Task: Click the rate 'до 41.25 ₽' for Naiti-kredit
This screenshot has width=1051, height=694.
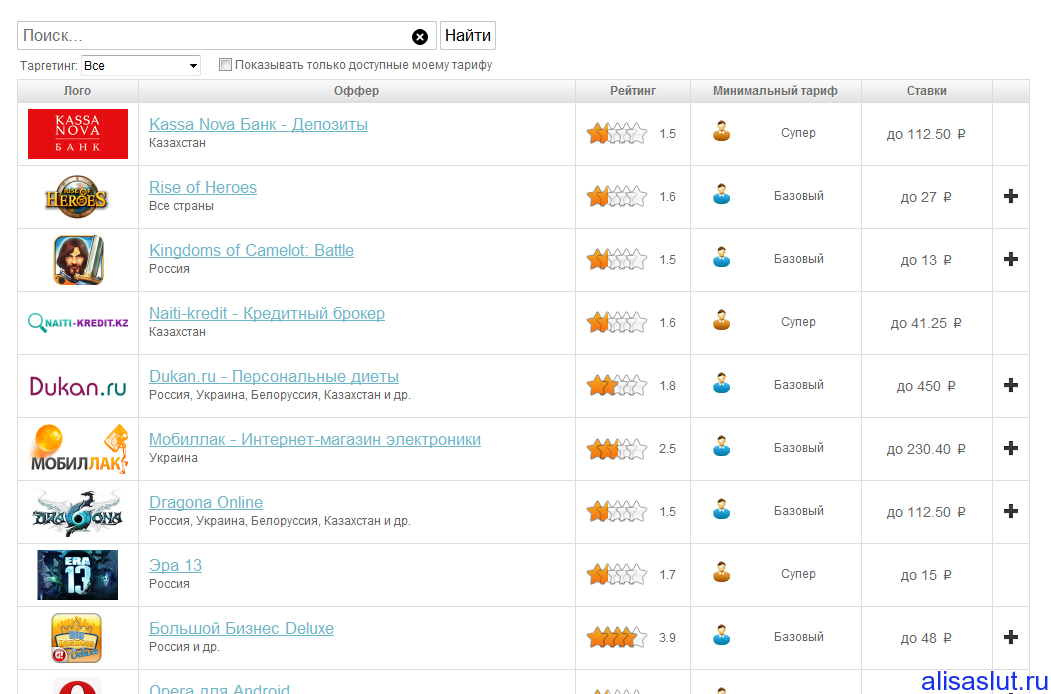Action: [926, 323]
